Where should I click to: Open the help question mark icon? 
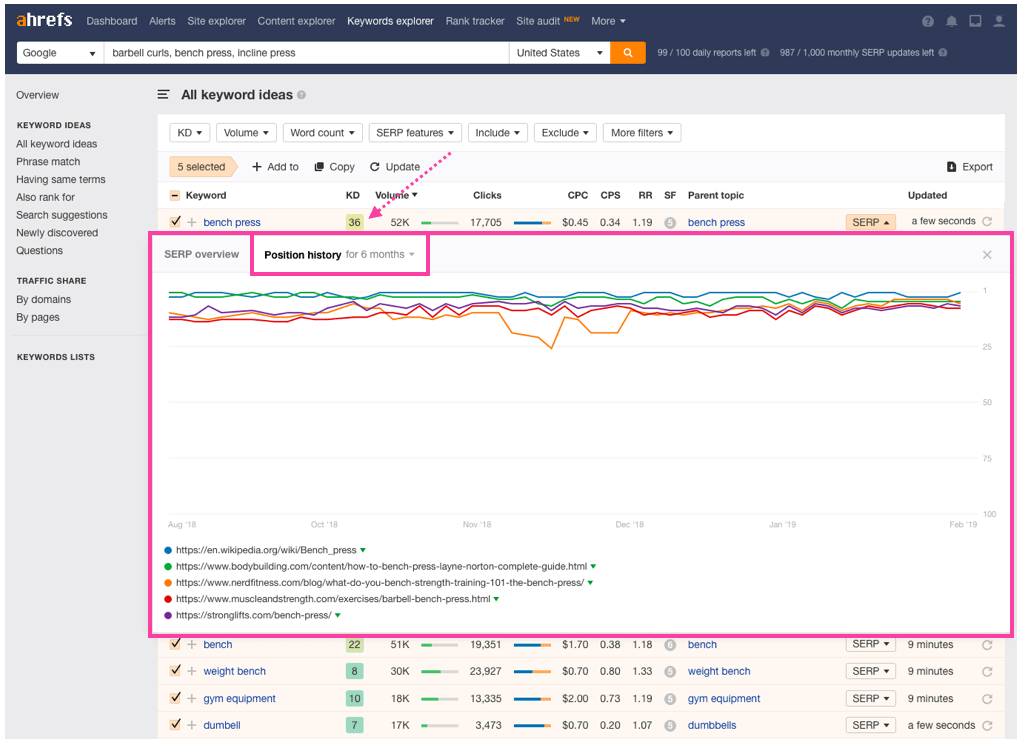[x=927, y=22]
